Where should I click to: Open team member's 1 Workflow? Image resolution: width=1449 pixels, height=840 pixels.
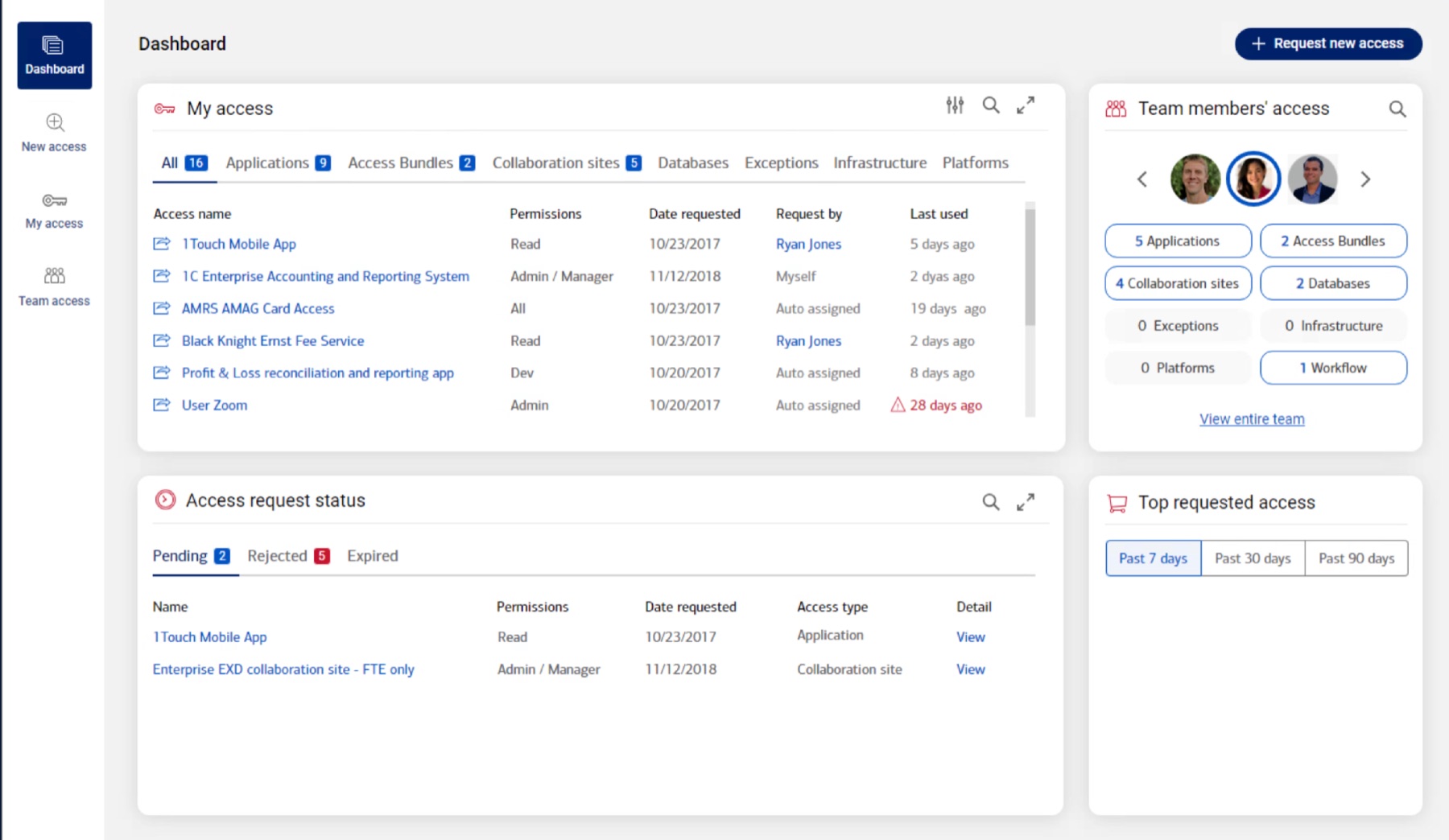pos(1333,368)
